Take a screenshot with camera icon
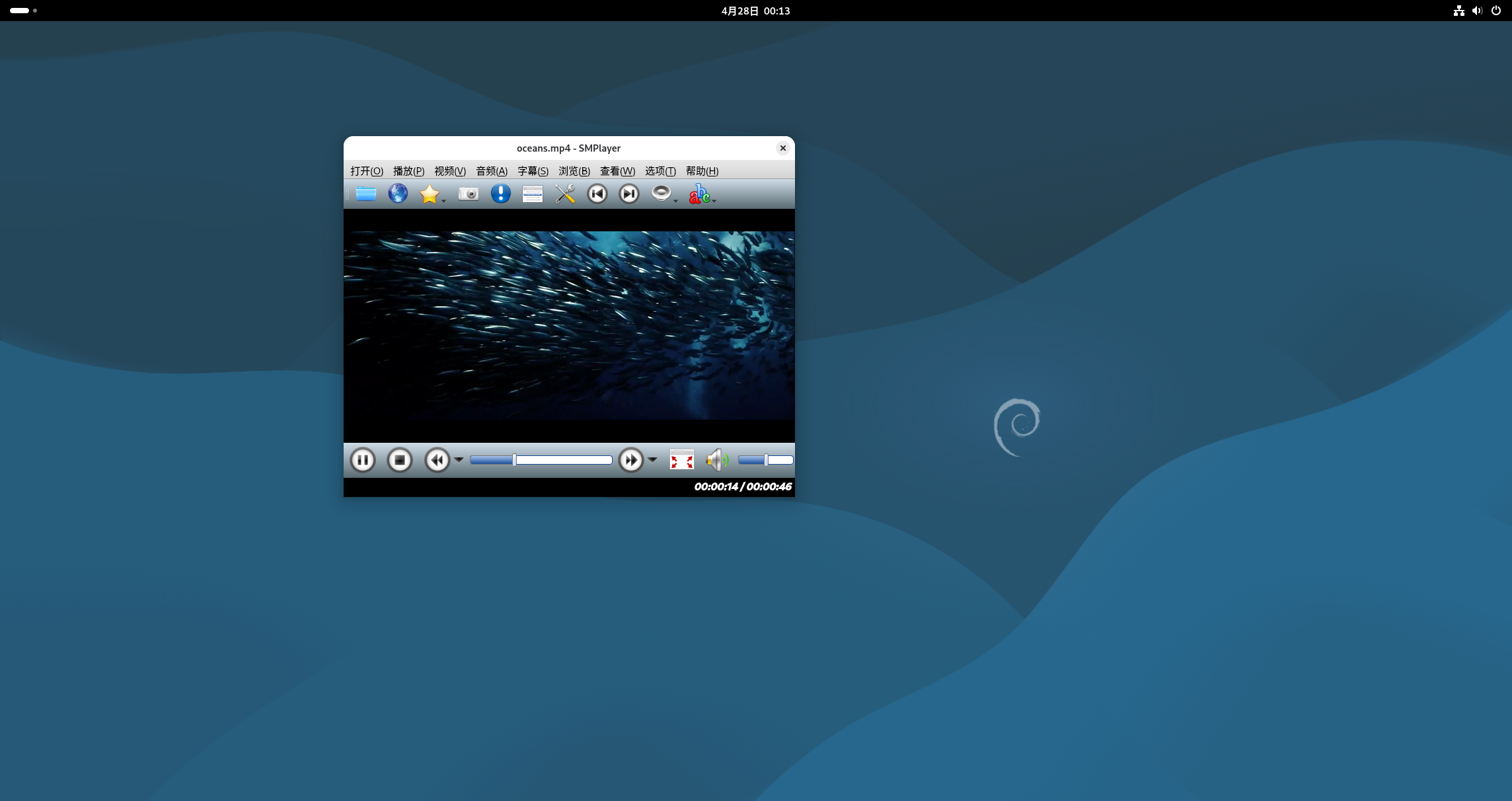Image resolution: width=1512 pixels, height=801 pixels. pyautogui.click(x=469, y=194)
